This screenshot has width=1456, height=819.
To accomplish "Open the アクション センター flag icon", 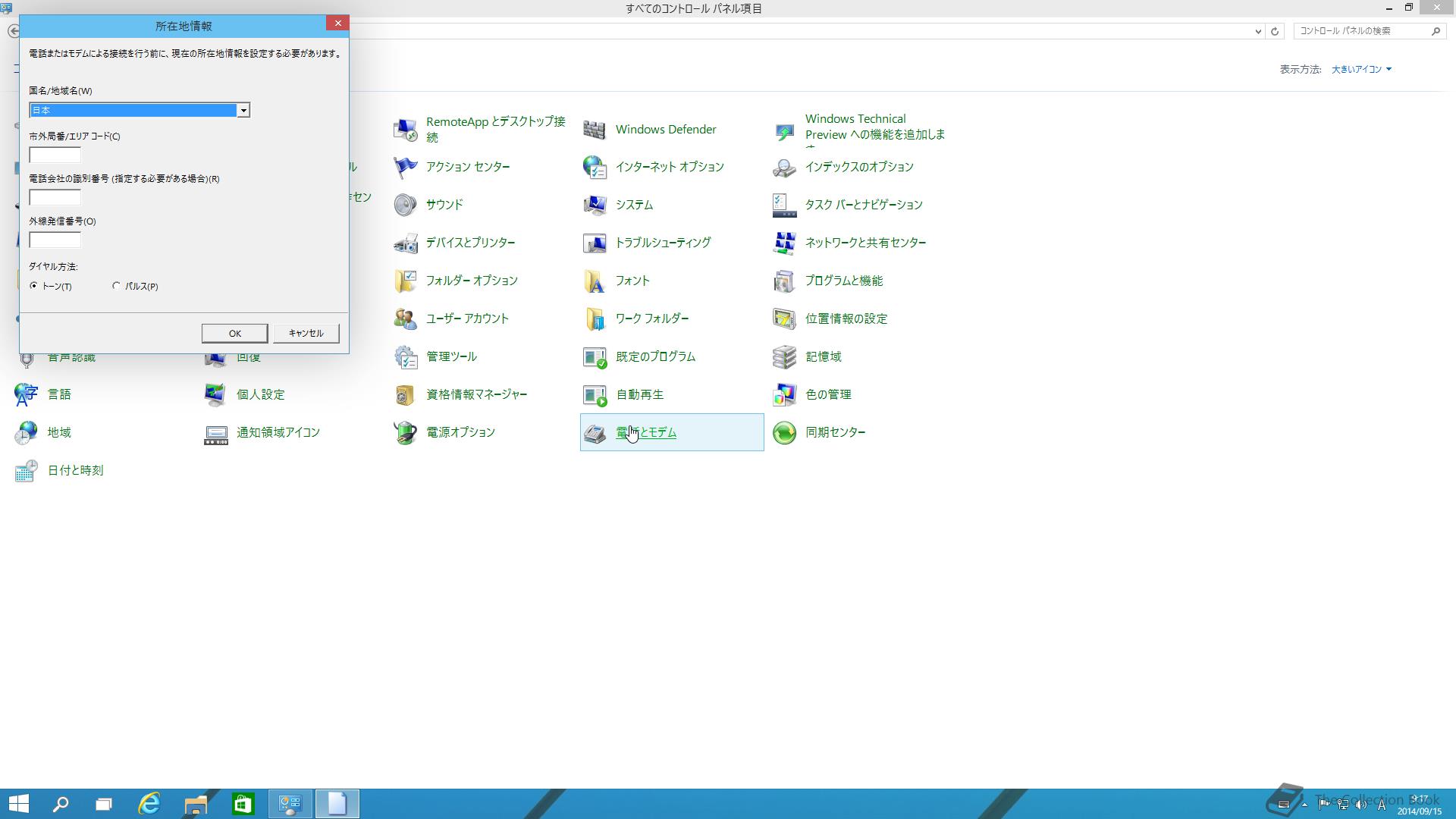I will click(x=405, y=168).
